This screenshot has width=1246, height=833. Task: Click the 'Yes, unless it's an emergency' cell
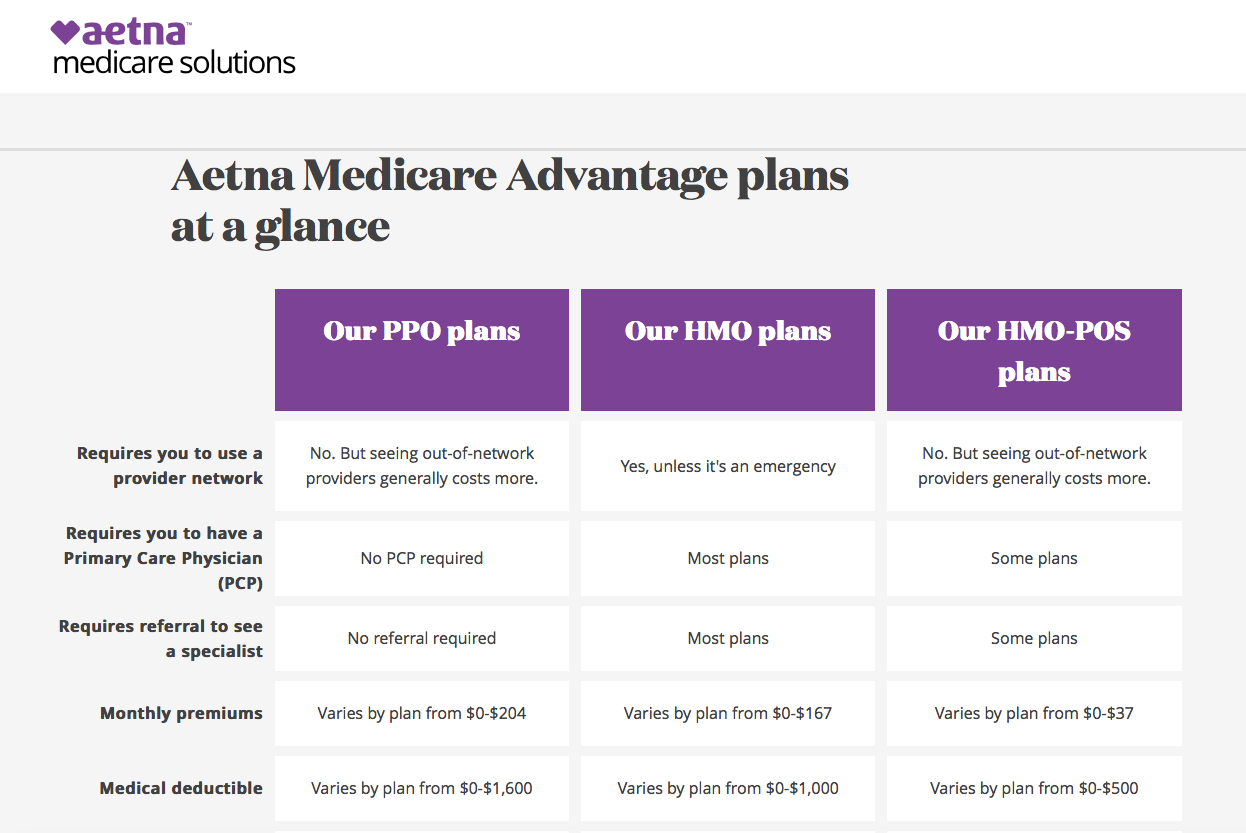coord(727,466)
